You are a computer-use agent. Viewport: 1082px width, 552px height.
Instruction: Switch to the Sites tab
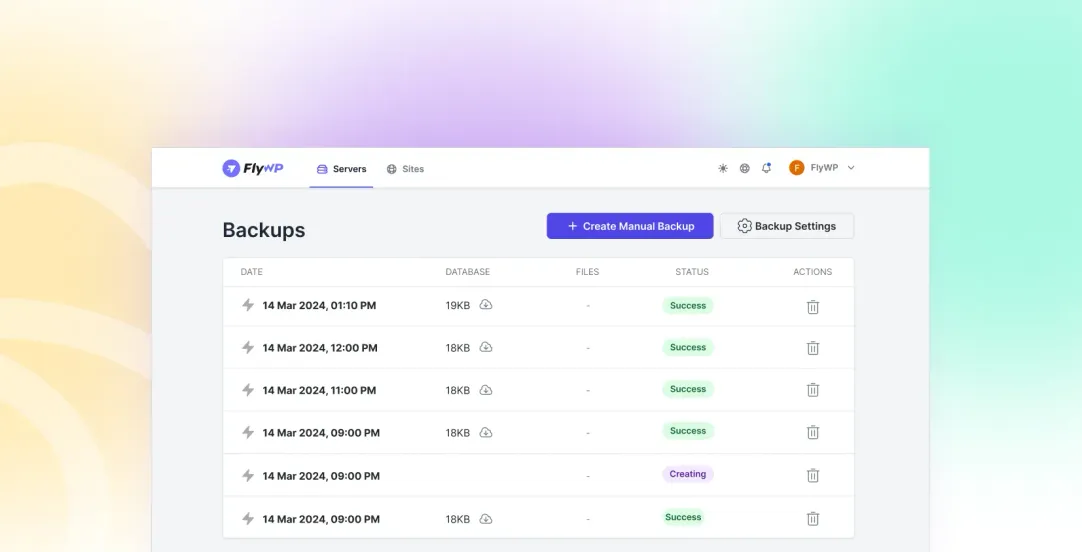pyautogui.click(x=405, y=169)
